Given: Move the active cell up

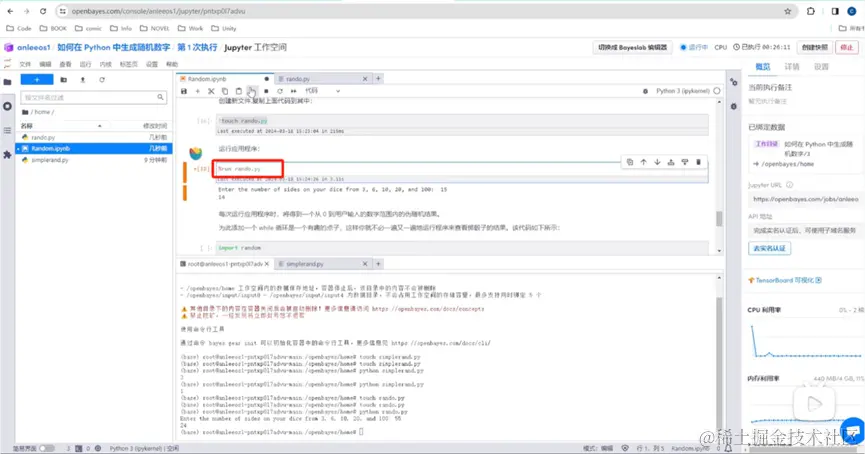Looking at the screenshot, I should point(643,162).
